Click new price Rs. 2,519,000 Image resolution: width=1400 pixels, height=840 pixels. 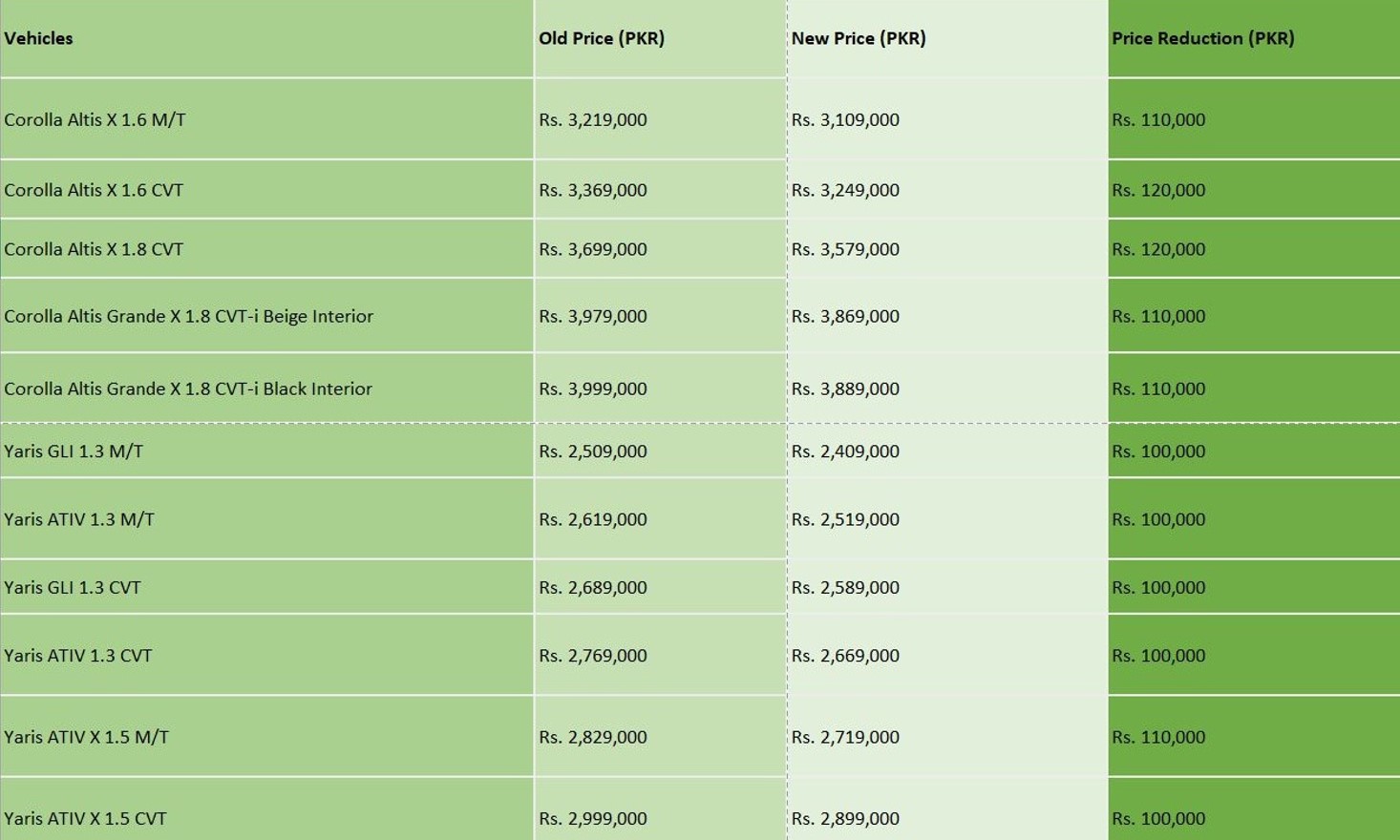pos(947,519)
